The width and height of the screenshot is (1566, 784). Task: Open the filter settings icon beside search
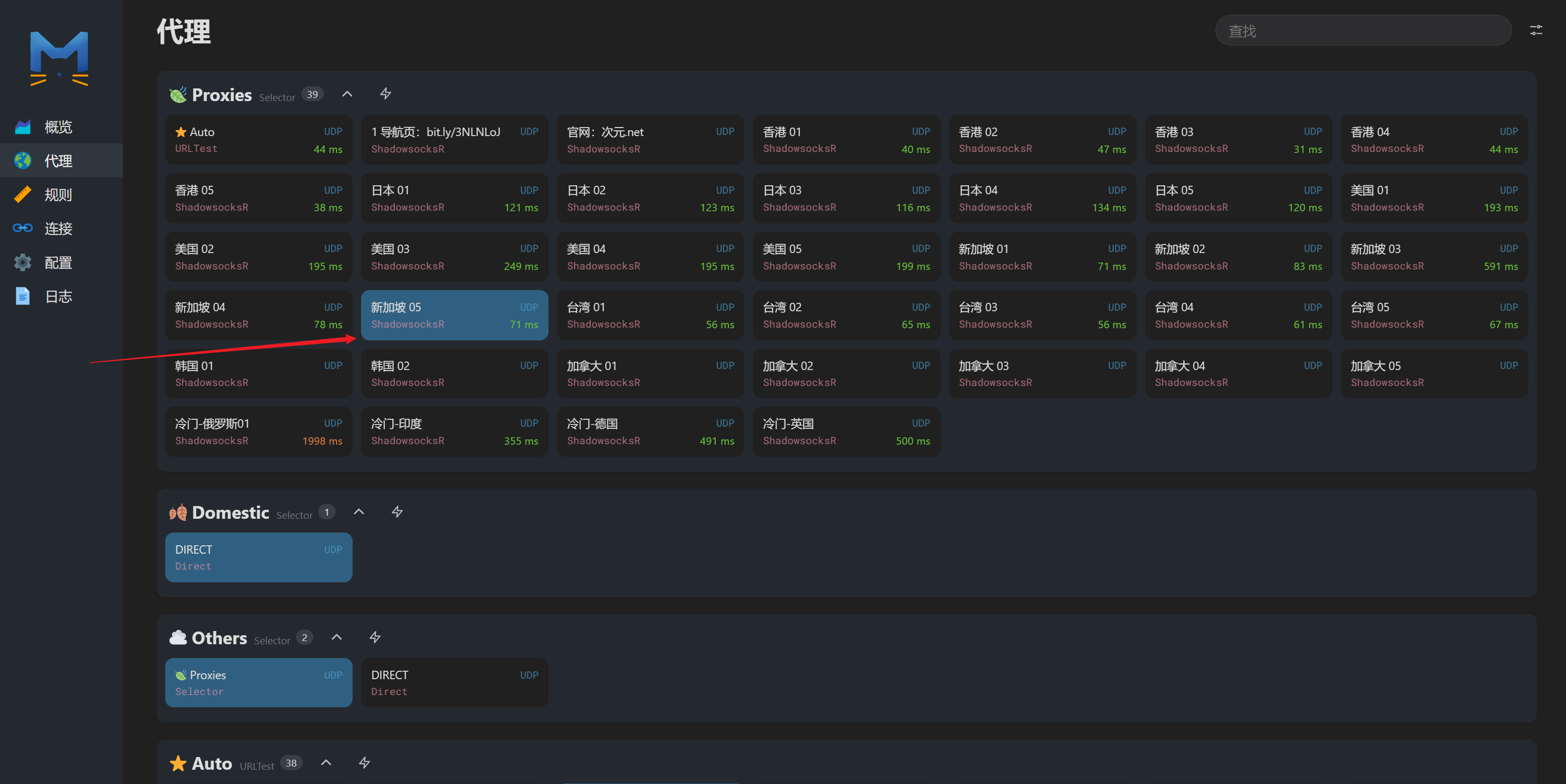[x=1536, y=30]
